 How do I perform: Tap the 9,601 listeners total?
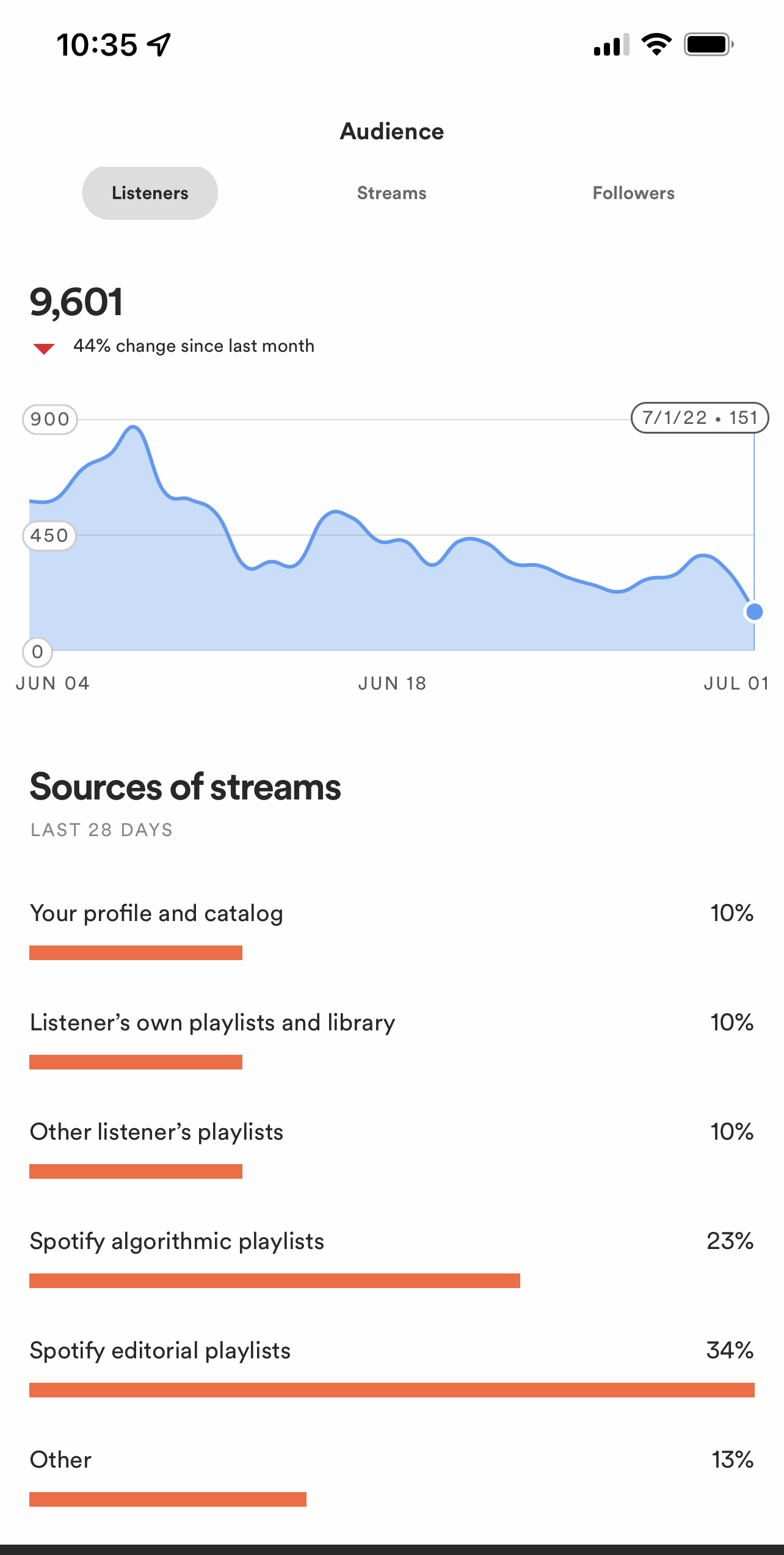[76, 302]
